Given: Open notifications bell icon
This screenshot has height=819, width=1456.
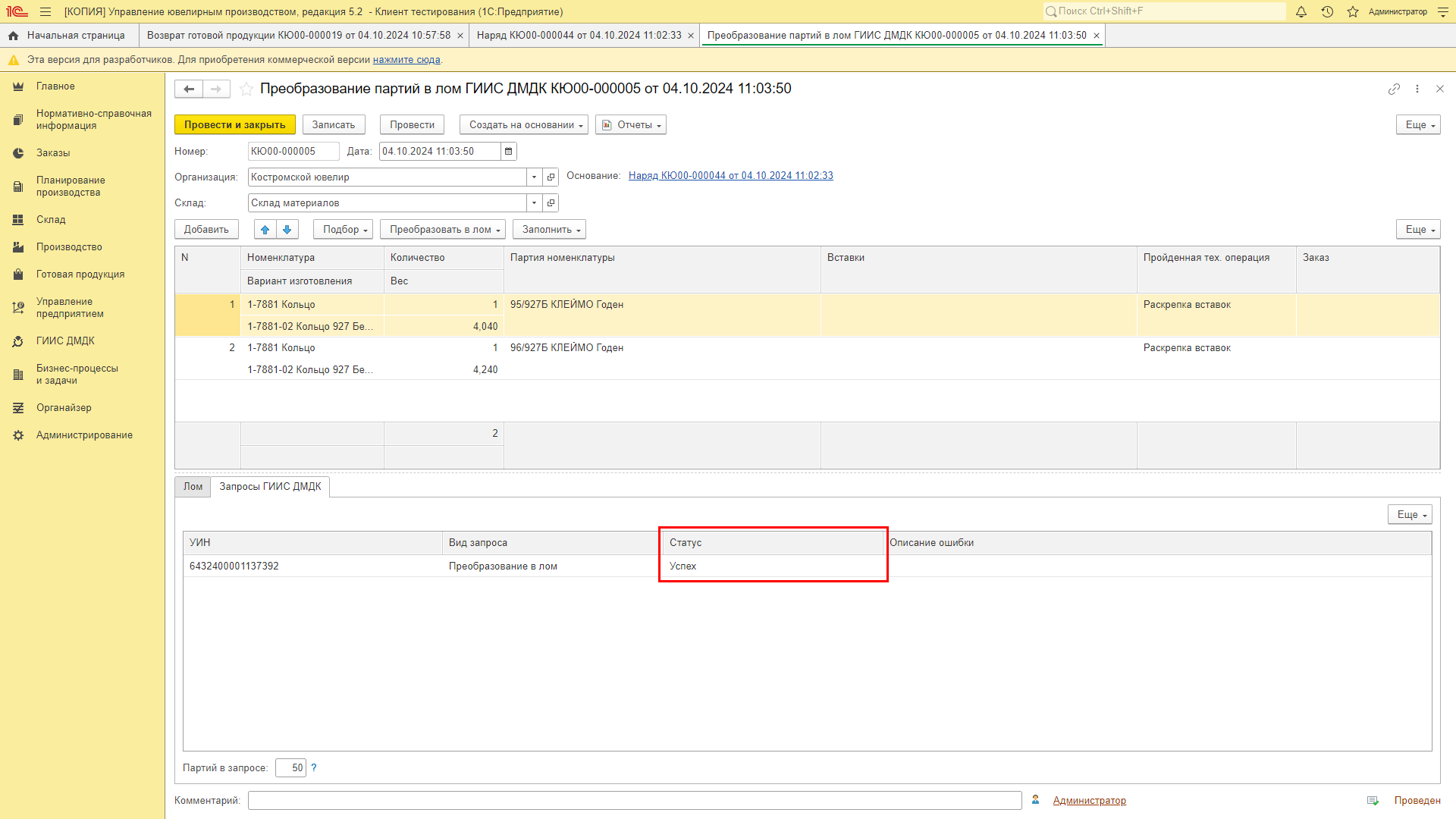Looking at the screenshot, I should coord(1301,11).
